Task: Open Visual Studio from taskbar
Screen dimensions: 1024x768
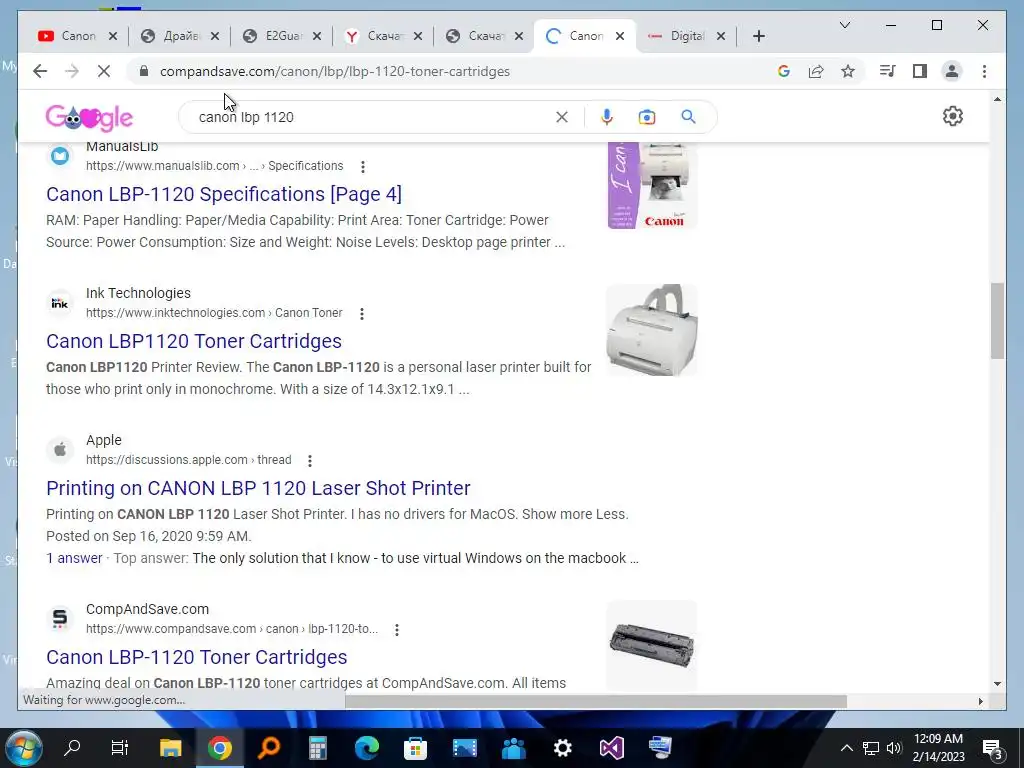Action: pyautogui.click(x=611, y=748)
